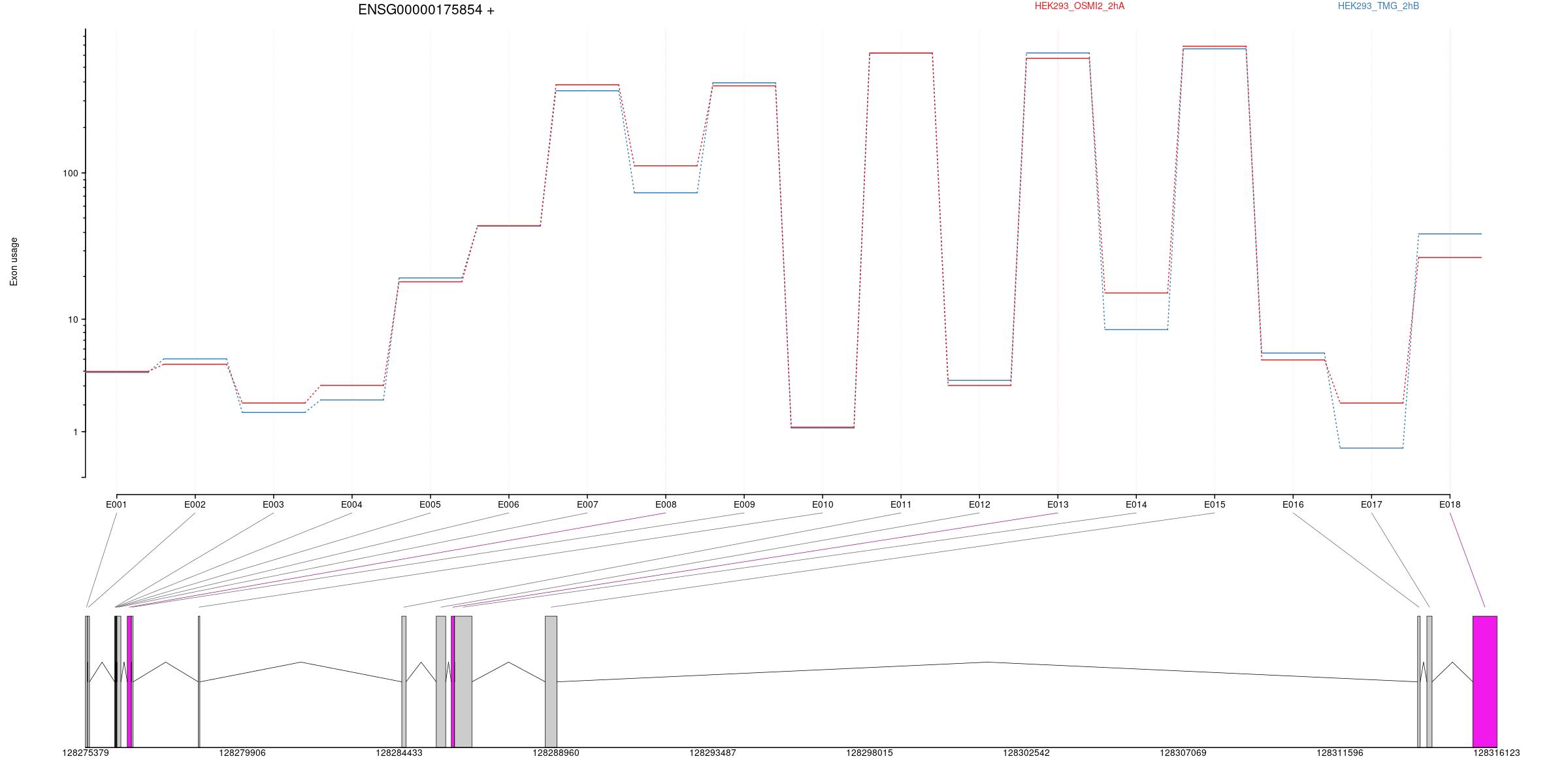Click the E005 exon label
The image size is (1568, 784).
(430, 504)
